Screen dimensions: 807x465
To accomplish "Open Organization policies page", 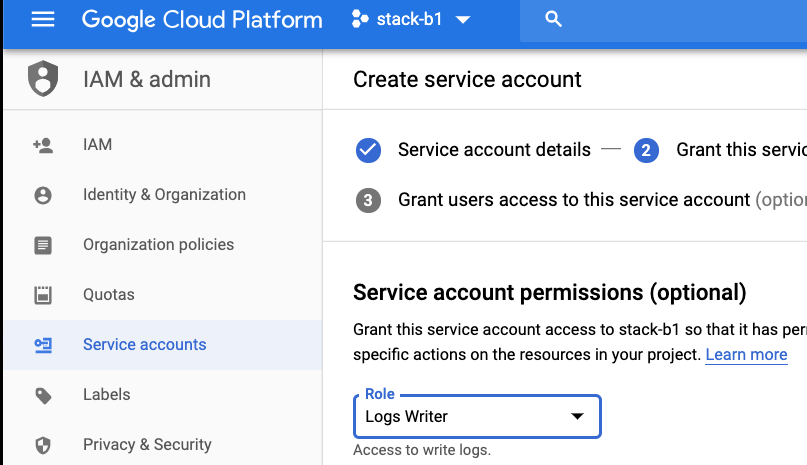I will tap(159, 245).
